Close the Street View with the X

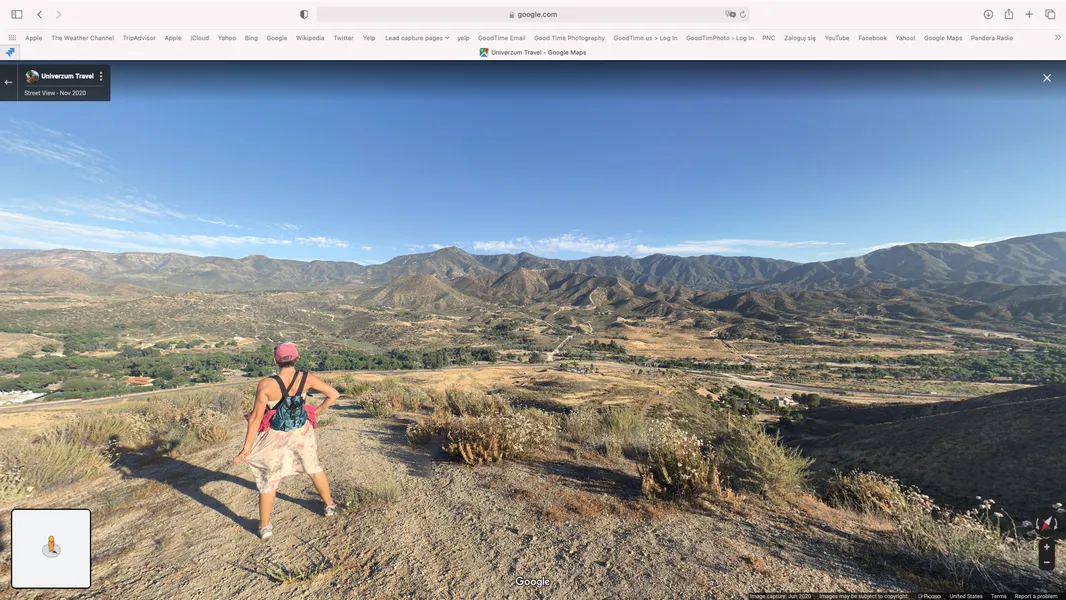[1047, 78]
